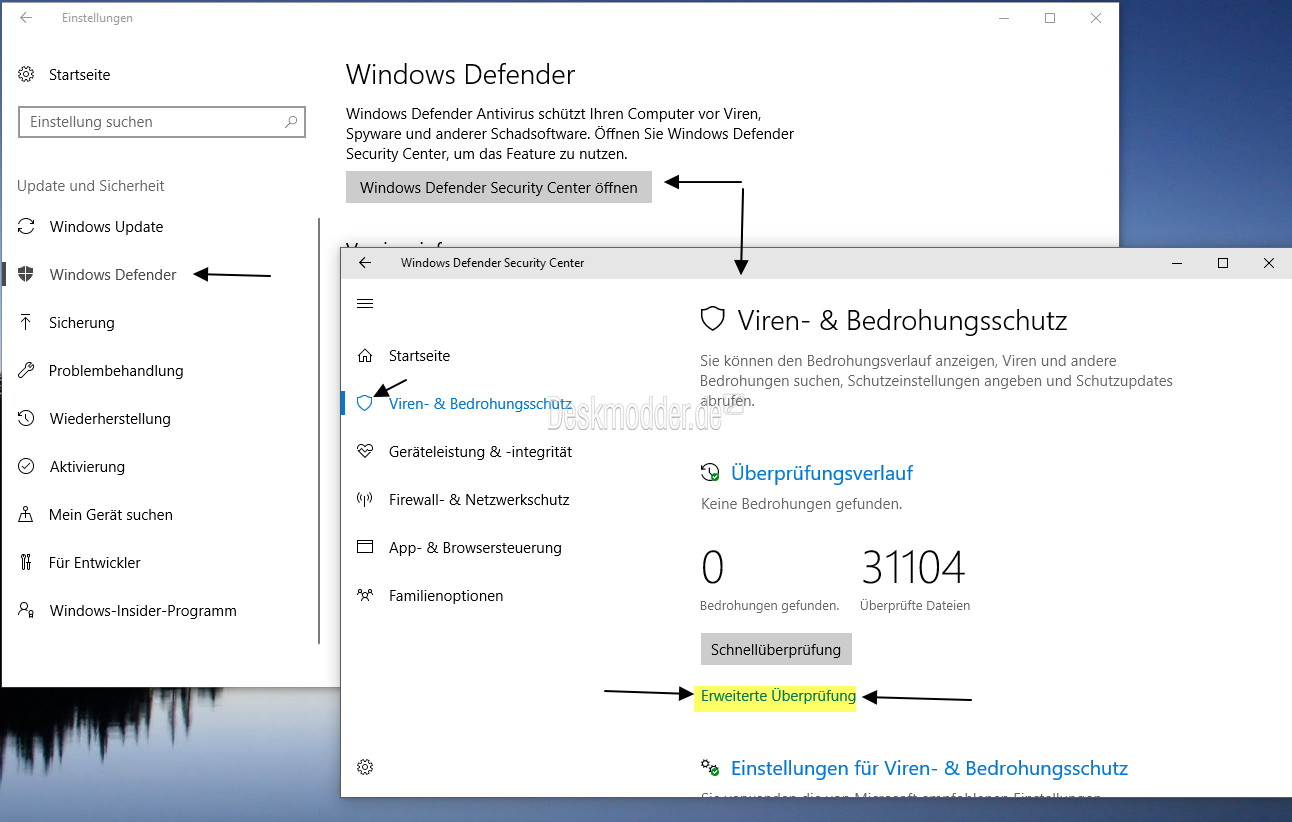Click the Einstellungen sidebar scrollbar
Viewport: 1292px width, 822px height.
(x=319, y=430)
